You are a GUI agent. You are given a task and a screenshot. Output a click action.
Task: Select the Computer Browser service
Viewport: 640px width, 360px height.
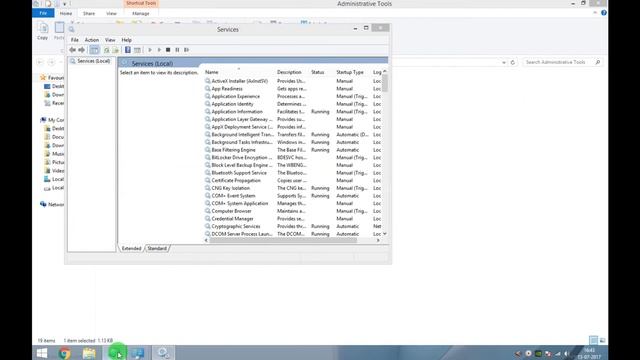coord(293,211)
